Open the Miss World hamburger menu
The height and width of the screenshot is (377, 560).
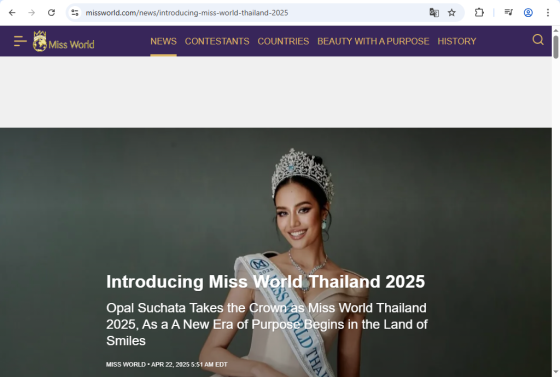click(20, 41)
